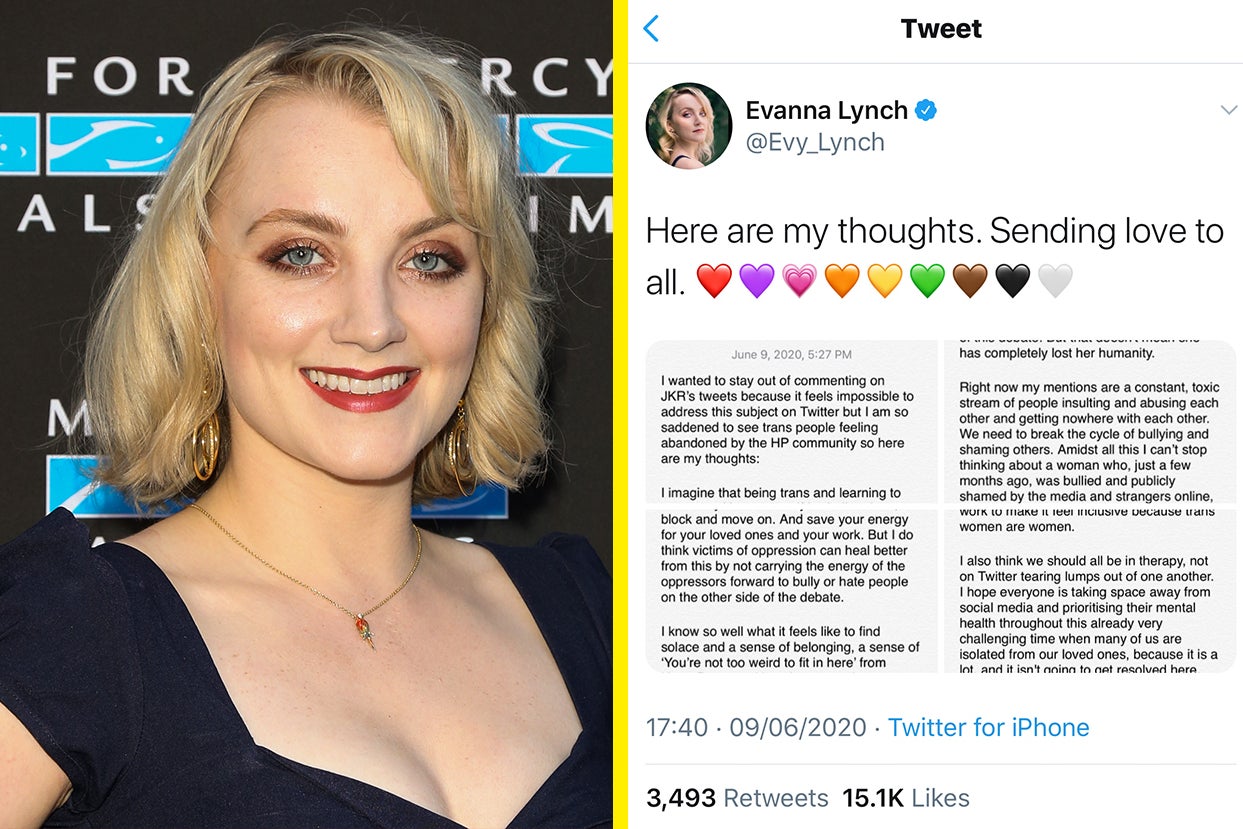Screen dimensions: 1243x829
Task: Open the bottom-left attached note image
Action: point(792,590)
